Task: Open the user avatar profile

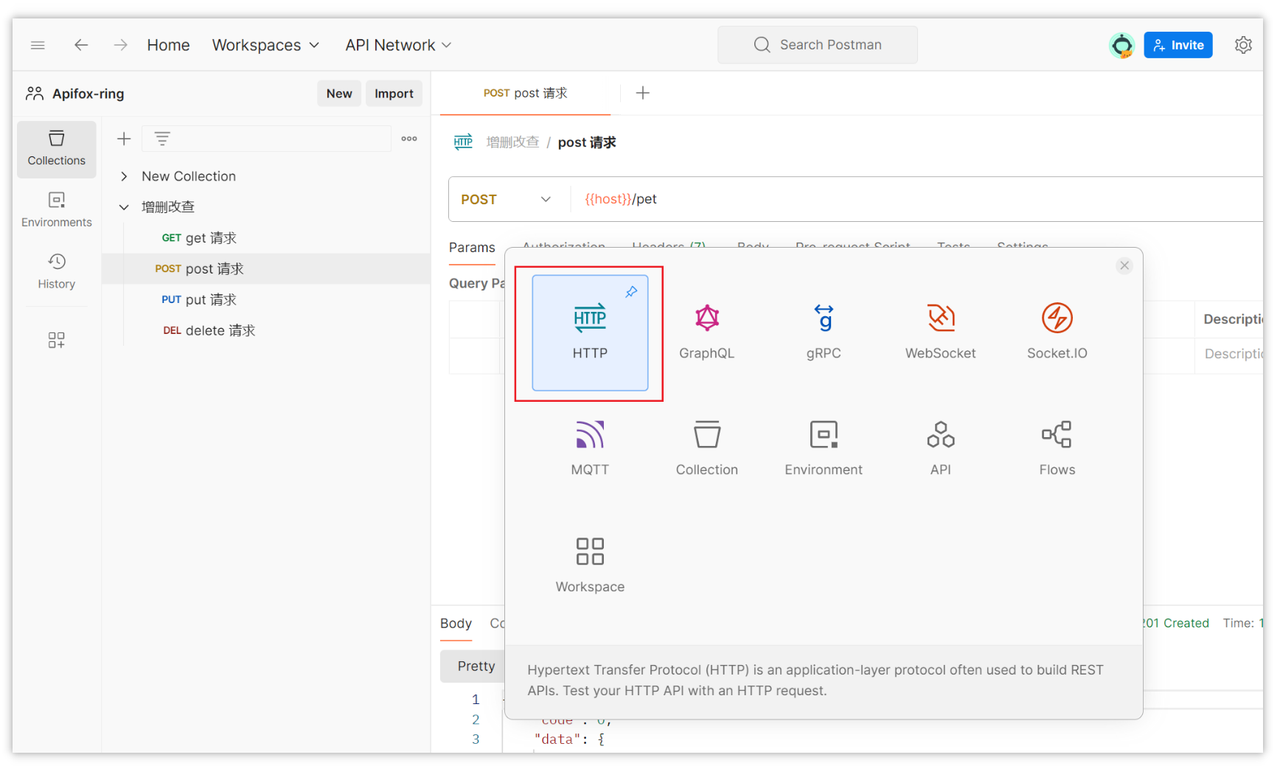Action: pos(1122,45)
